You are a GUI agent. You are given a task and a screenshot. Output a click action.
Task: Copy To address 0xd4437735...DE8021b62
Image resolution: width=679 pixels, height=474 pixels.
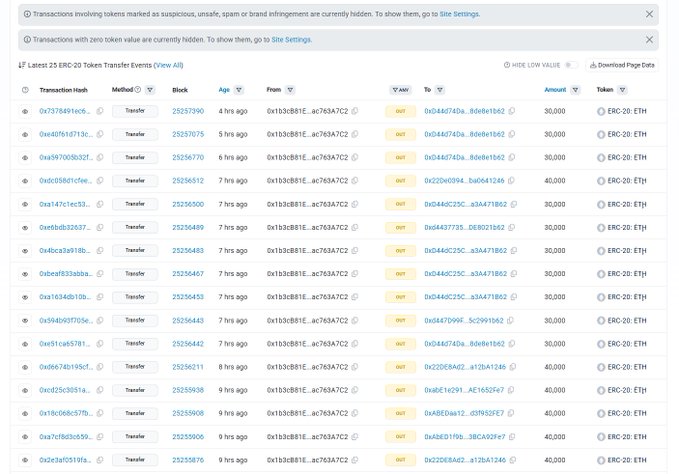click(x=511, y=227)
